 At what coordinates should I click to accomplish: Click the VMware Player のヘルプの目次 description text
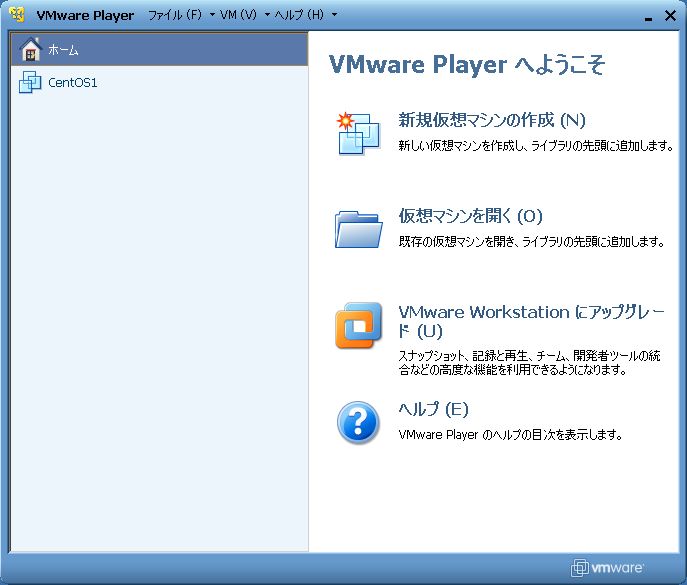coord(510,435)
